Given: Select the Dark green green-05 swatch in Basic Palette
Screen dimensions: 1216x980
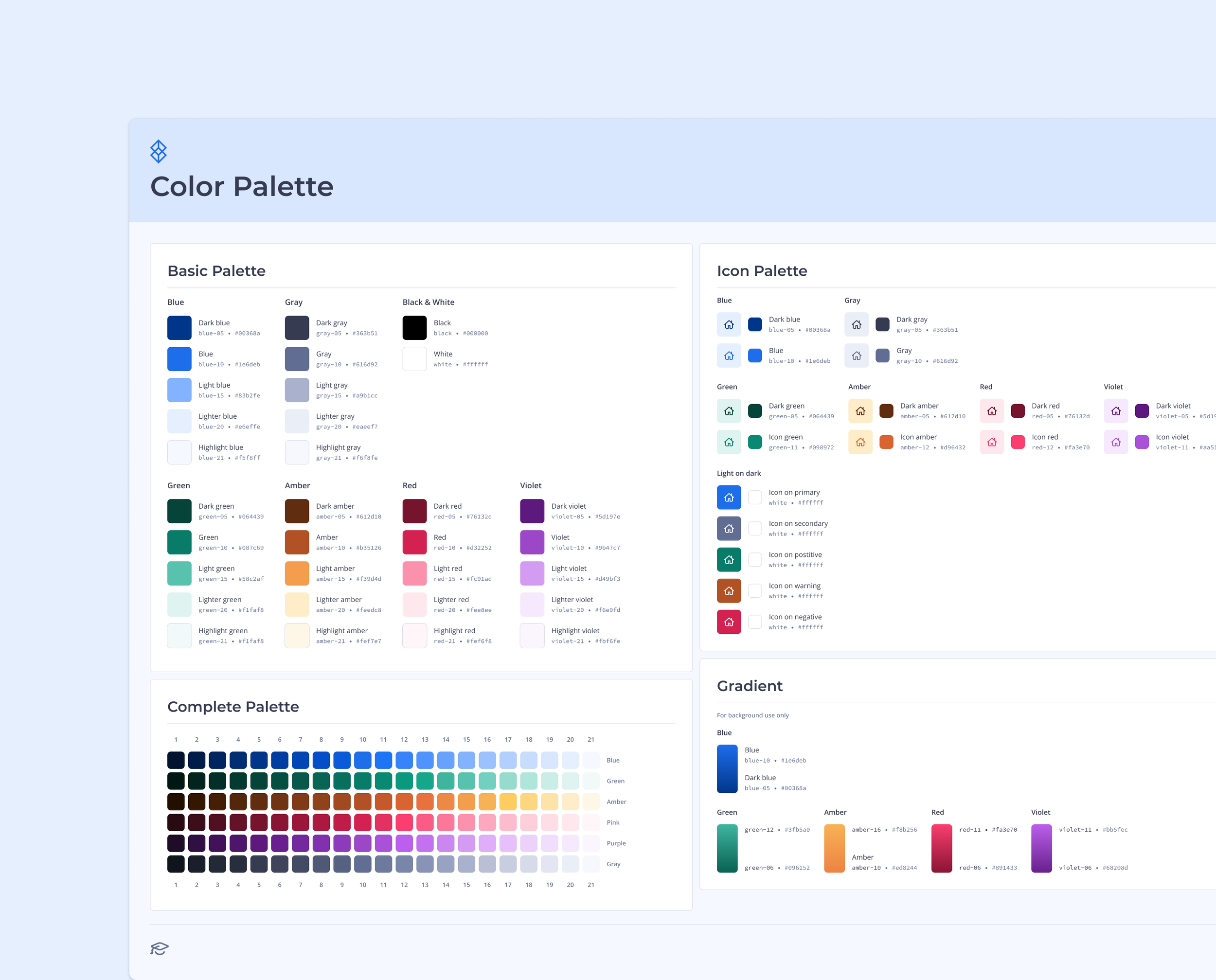Looking at the screenshot, I should tap(179, 512).
